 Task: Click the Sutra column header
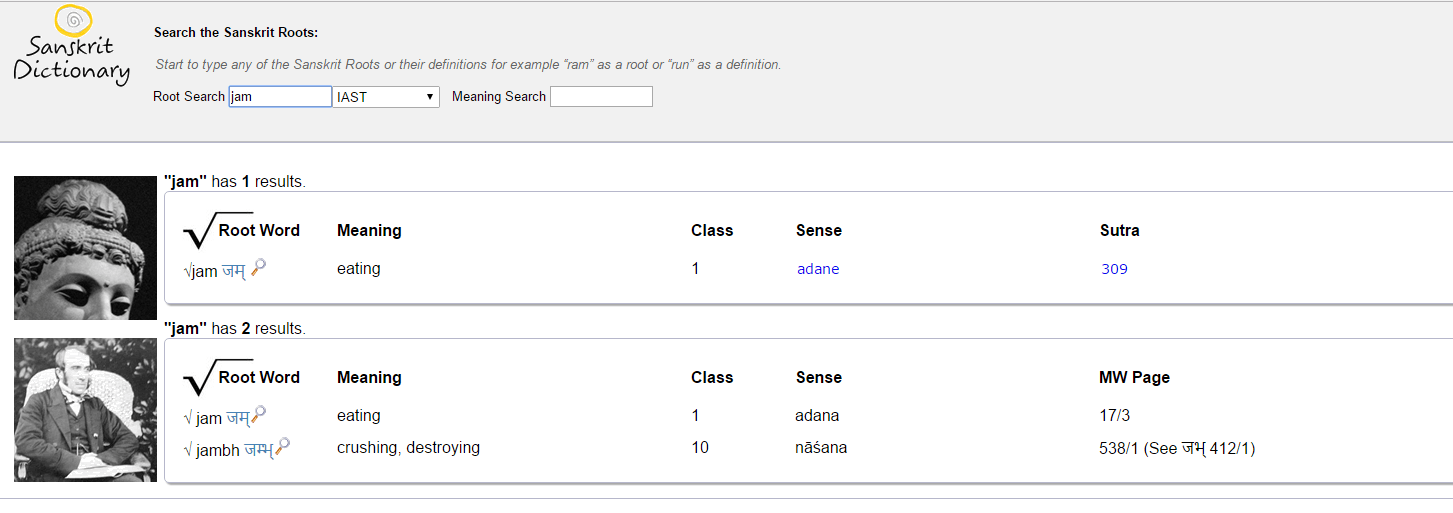pyautogui.click(x=1119, y=231)
